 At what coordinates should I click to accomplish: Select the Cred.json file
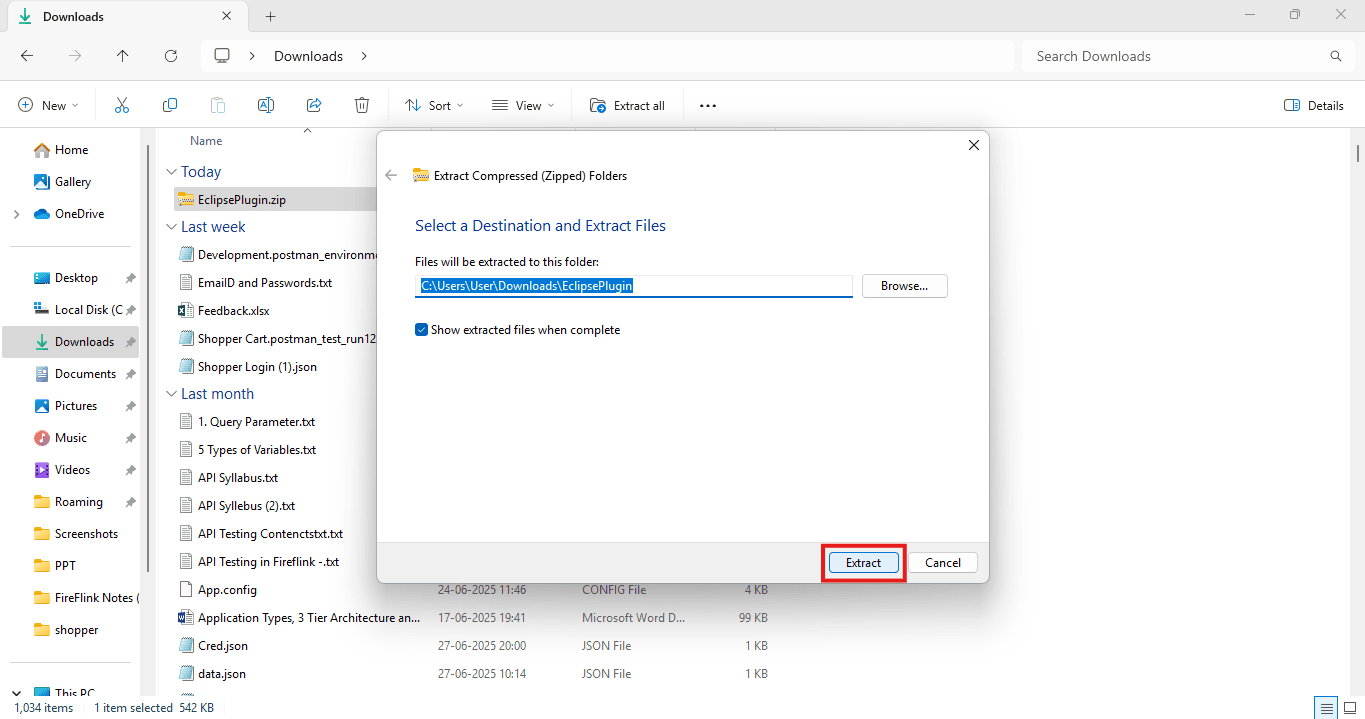tap(213, 646)
